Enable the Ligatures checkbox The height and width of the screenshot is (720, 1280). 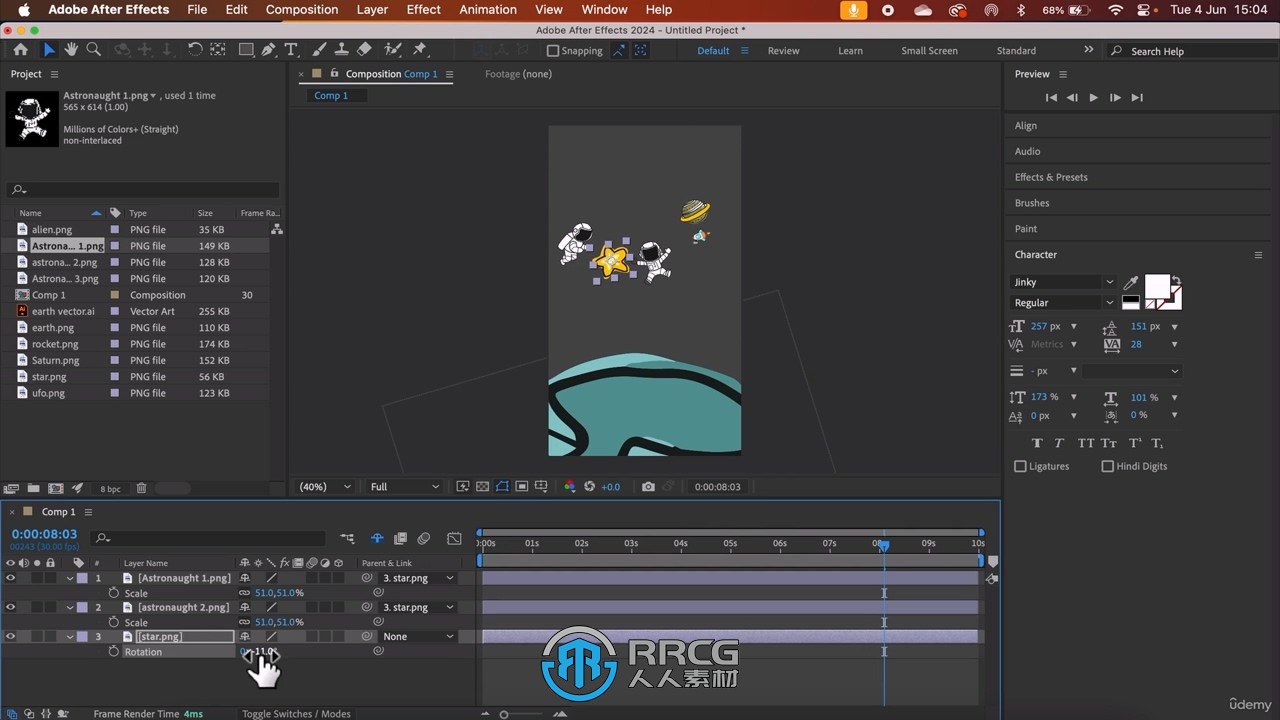pyautogui.click(x=1020, y=466)
